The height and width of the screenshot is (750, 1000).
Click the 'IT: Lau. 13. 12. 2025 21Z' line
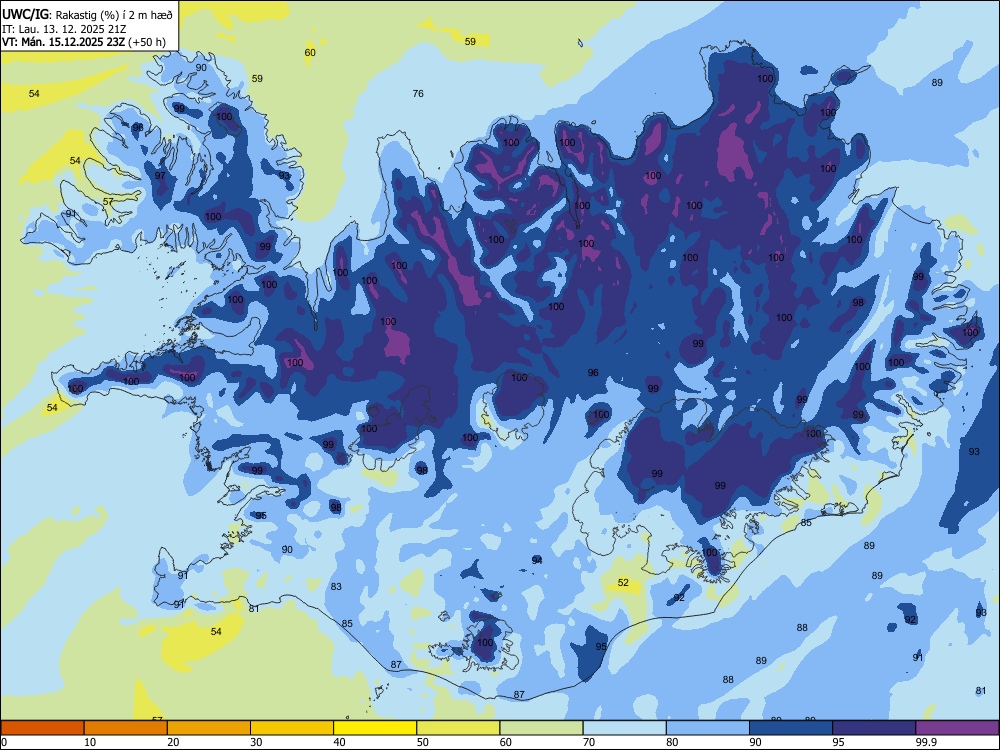pyautogui.click(x=64, y=29)
